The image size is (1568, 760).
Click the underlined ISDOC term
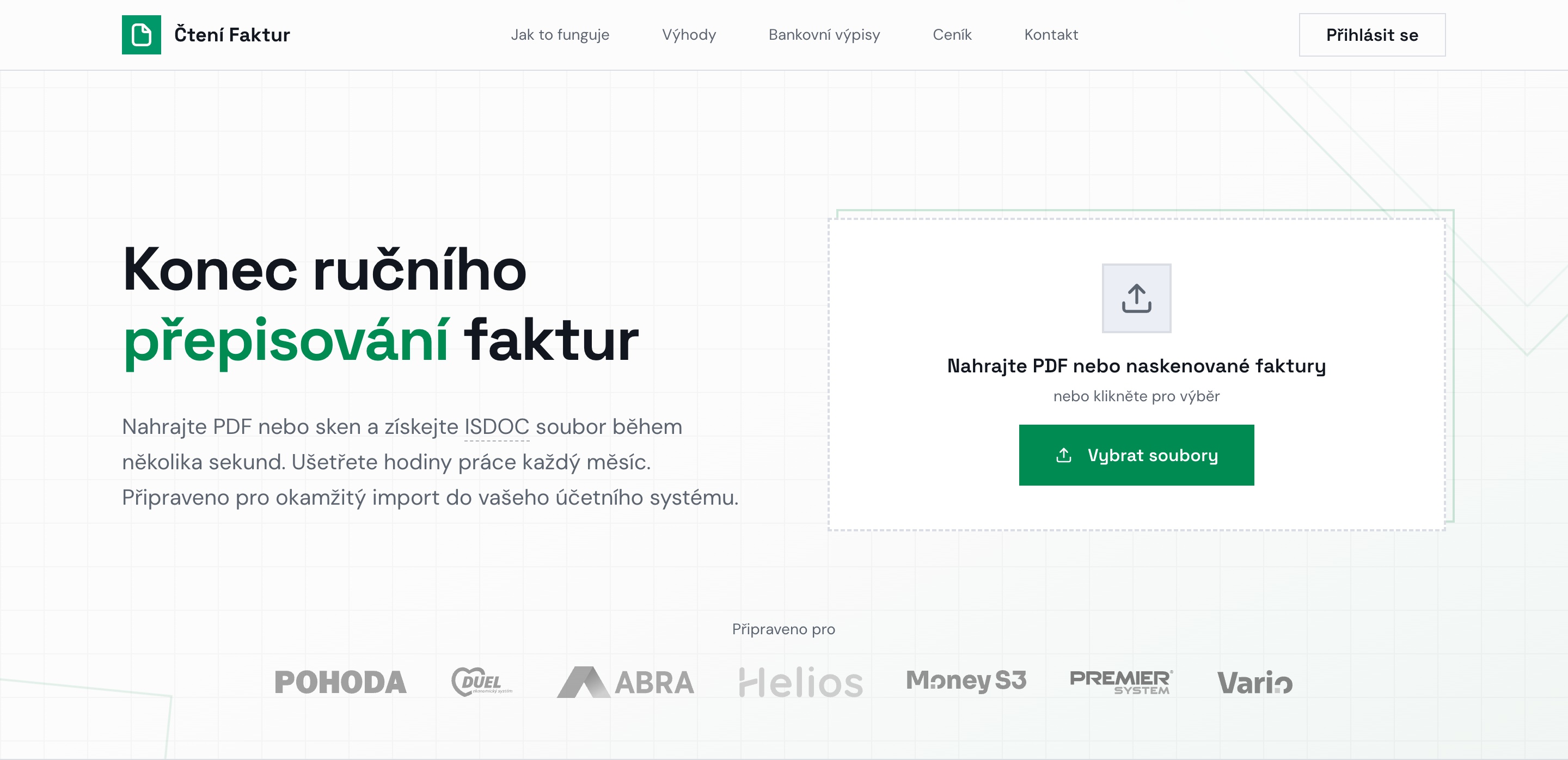coord(497,427)
